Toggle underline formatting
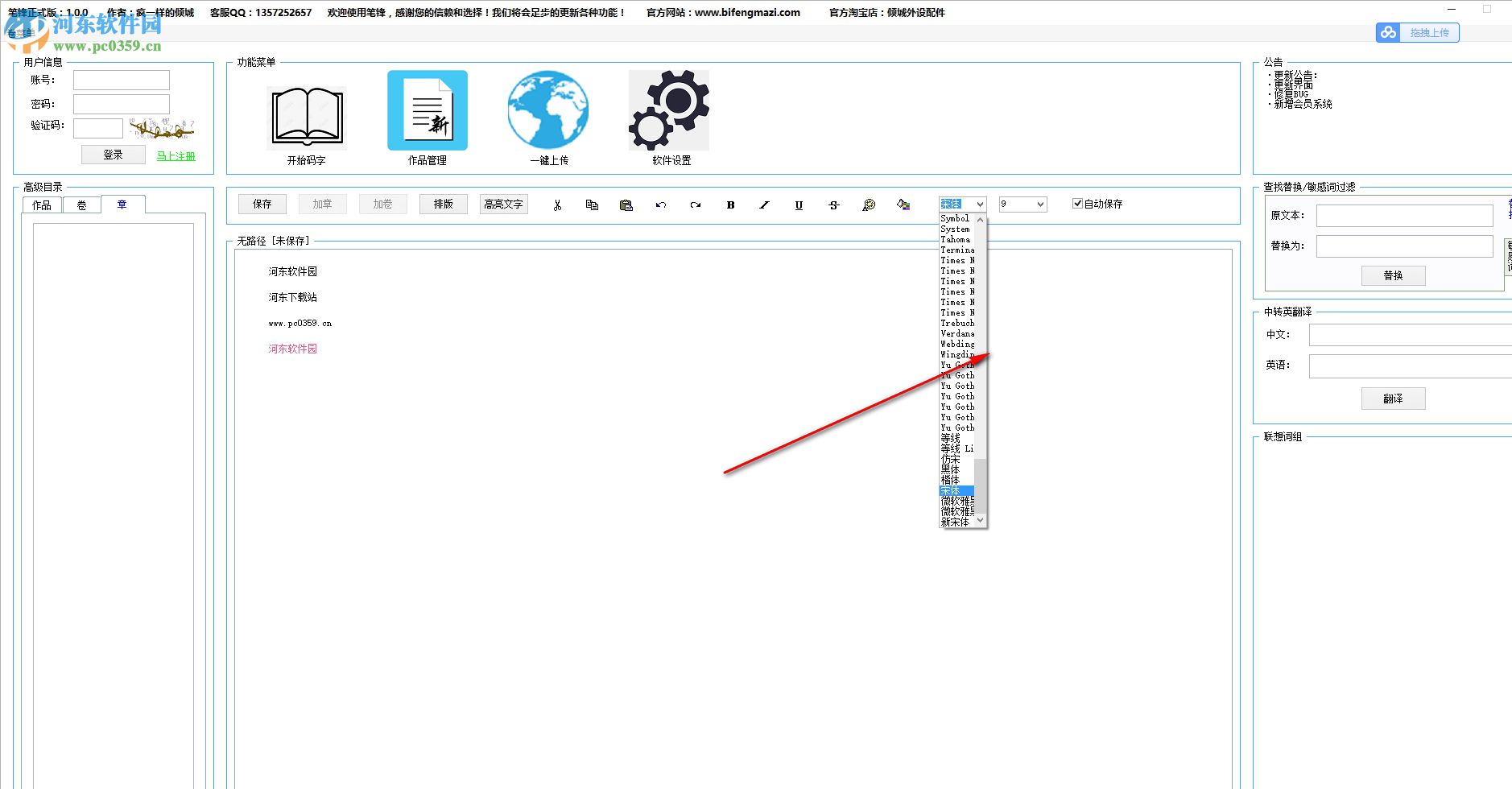Viewport: 1512px width, 789px height. pos(799,204)
